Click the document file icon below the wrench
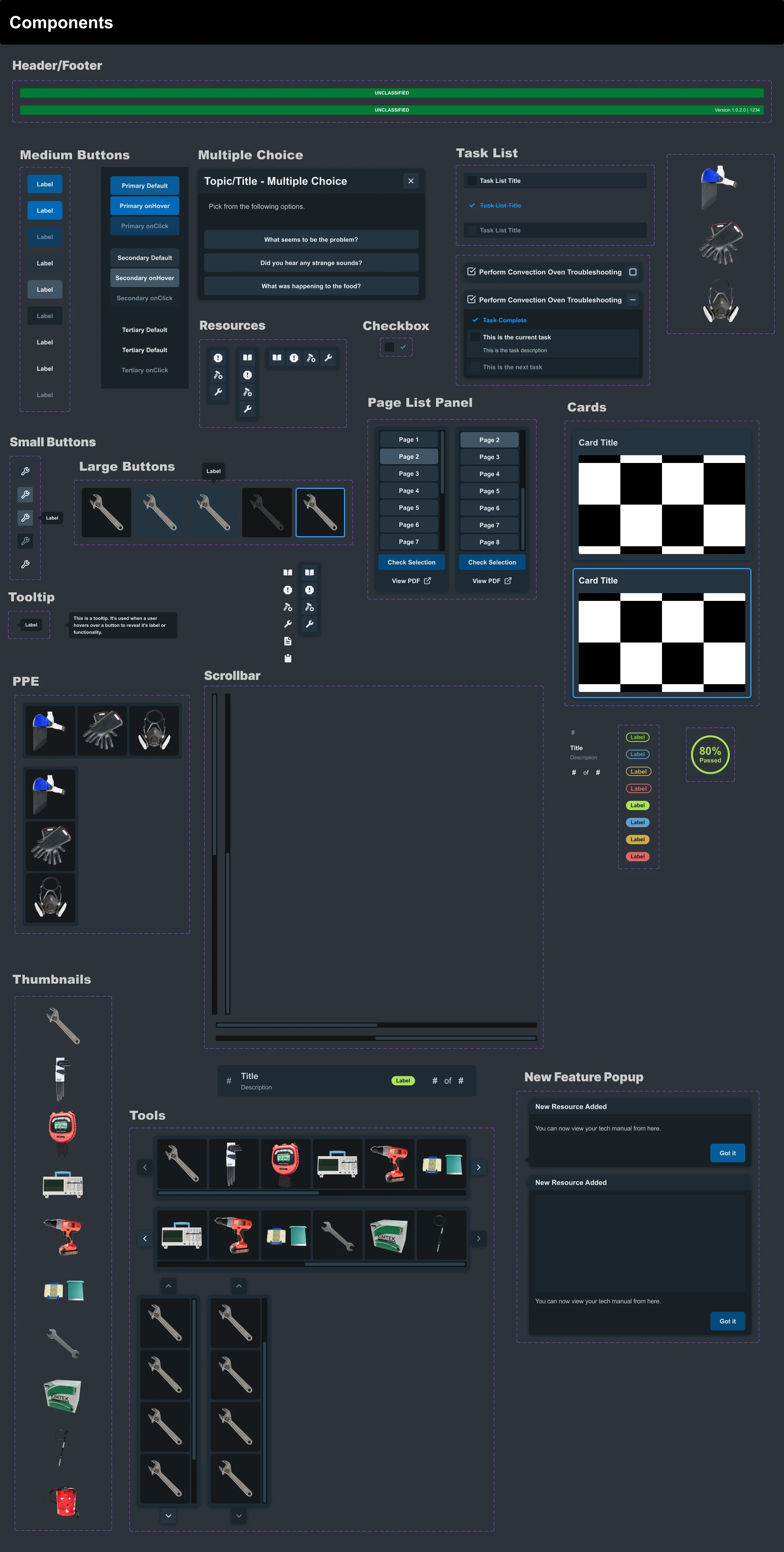The width and height of the screenshot is (784, 1552). 288,641
